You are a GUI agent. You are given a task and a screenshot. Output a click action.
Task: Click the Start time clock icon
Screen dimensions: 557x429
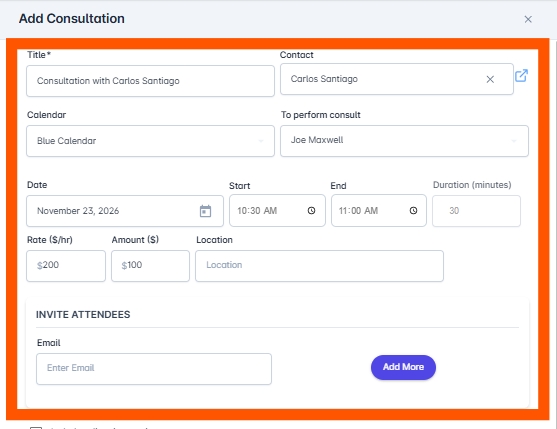(x=311, y=211)
